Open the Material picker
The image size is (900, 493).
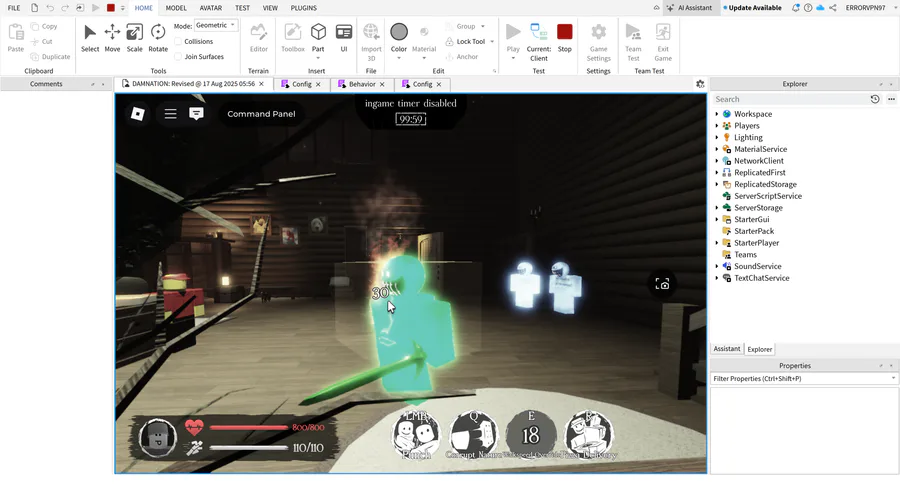pos(424,39)
